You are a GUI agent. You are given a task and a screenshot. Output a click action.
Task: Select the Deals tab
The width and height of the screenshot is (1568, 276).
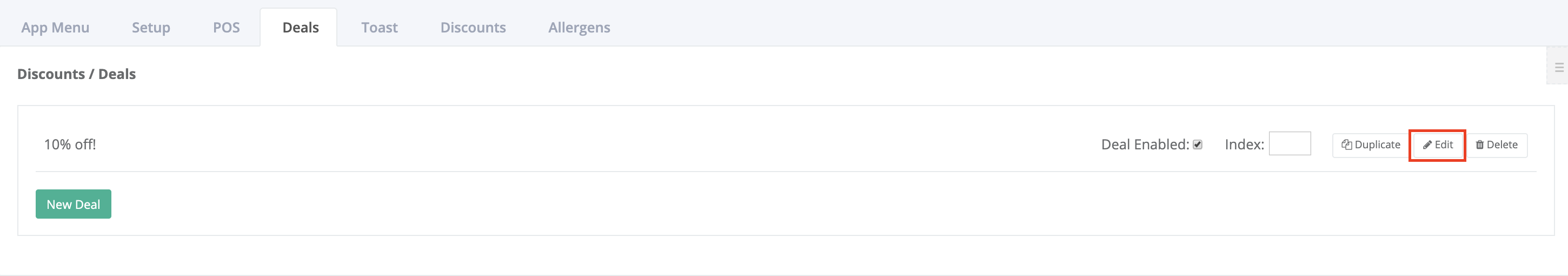pyautogui.click(x=301, y=28)
